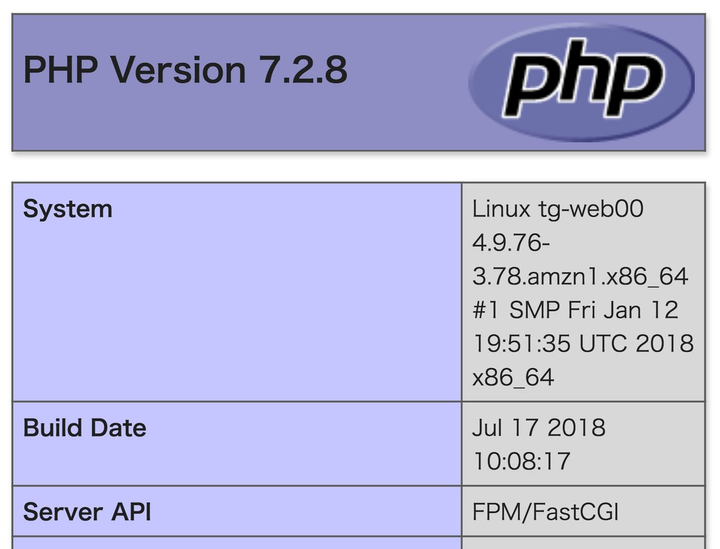Click the Server API row label
Screen dimensions: 720x549
pyautogui.click(x=87, y=512)
